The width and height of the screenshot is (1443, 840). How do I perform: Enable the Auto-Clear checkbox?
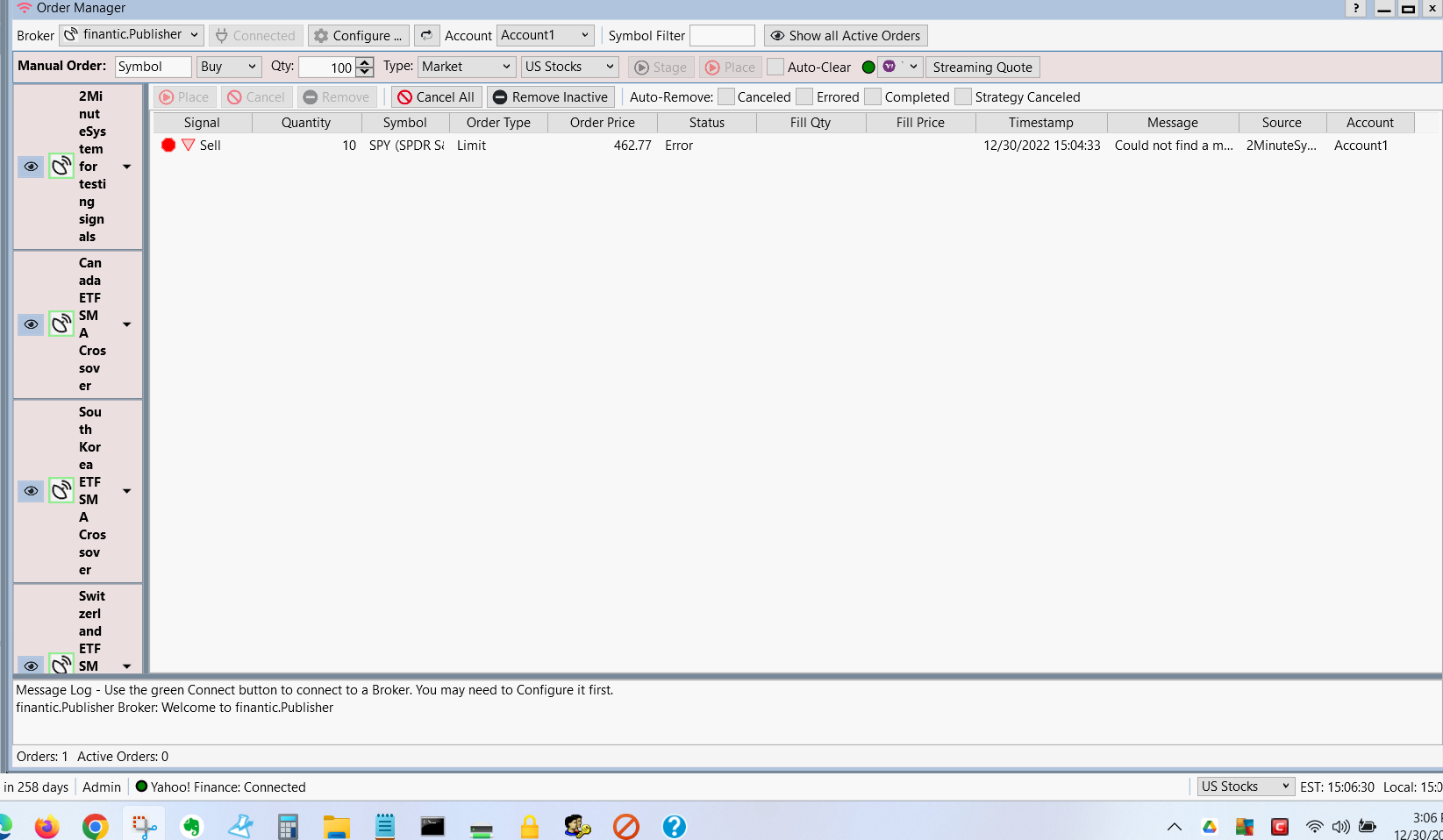(x=775, y=68)
